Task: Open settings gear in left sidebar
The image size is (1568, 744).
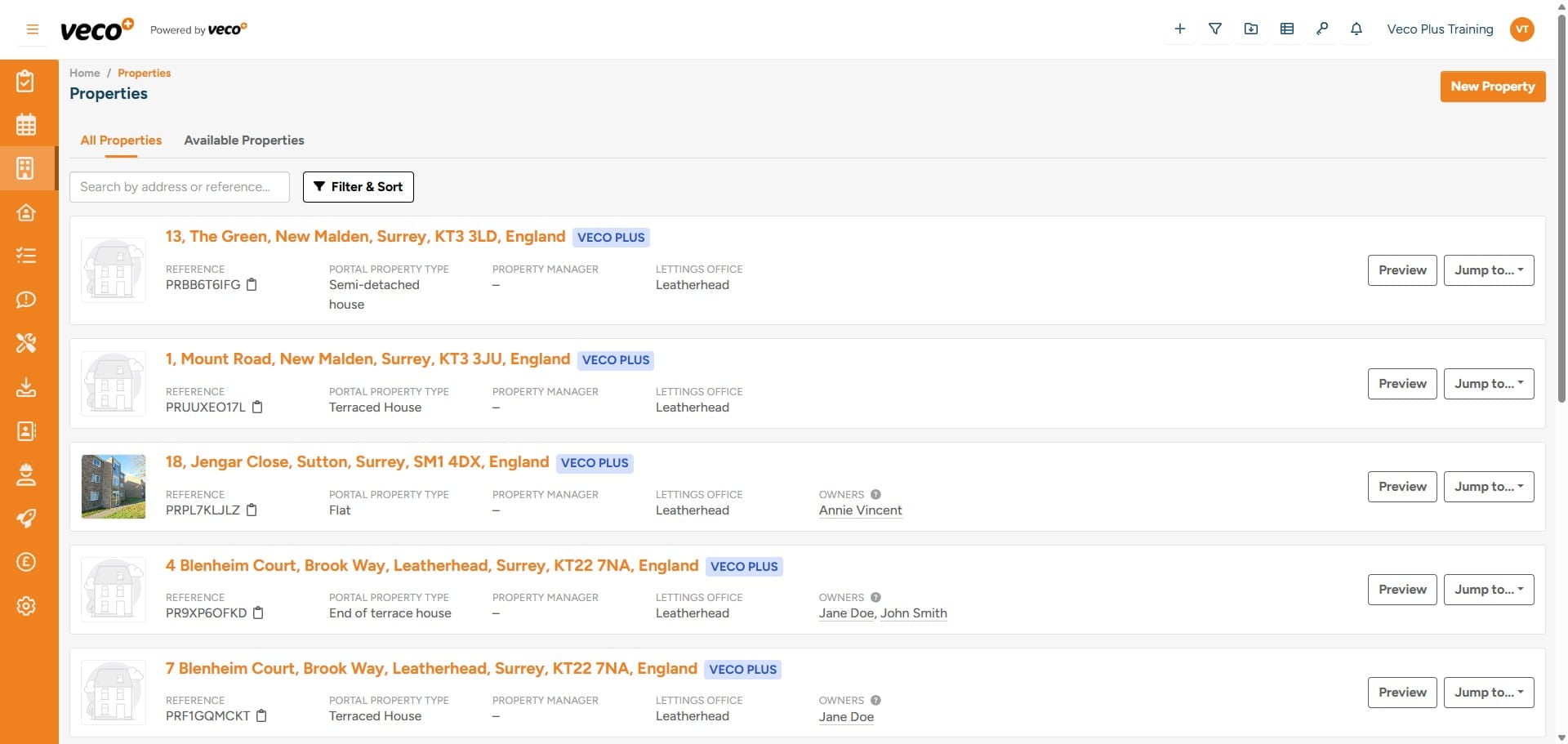Action: pos(26,606)
